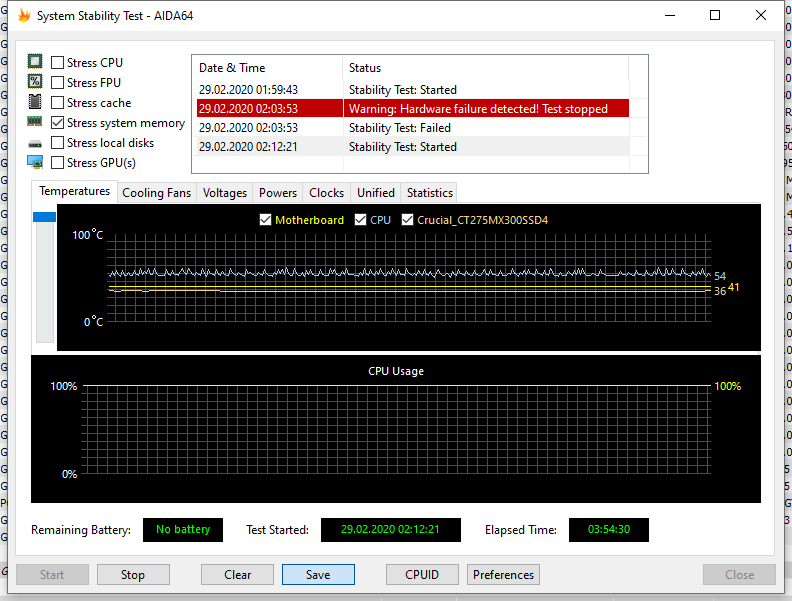Select the 'Stability Test: Failed' log row
Screen dimensions: 792x601
[413, 128]
